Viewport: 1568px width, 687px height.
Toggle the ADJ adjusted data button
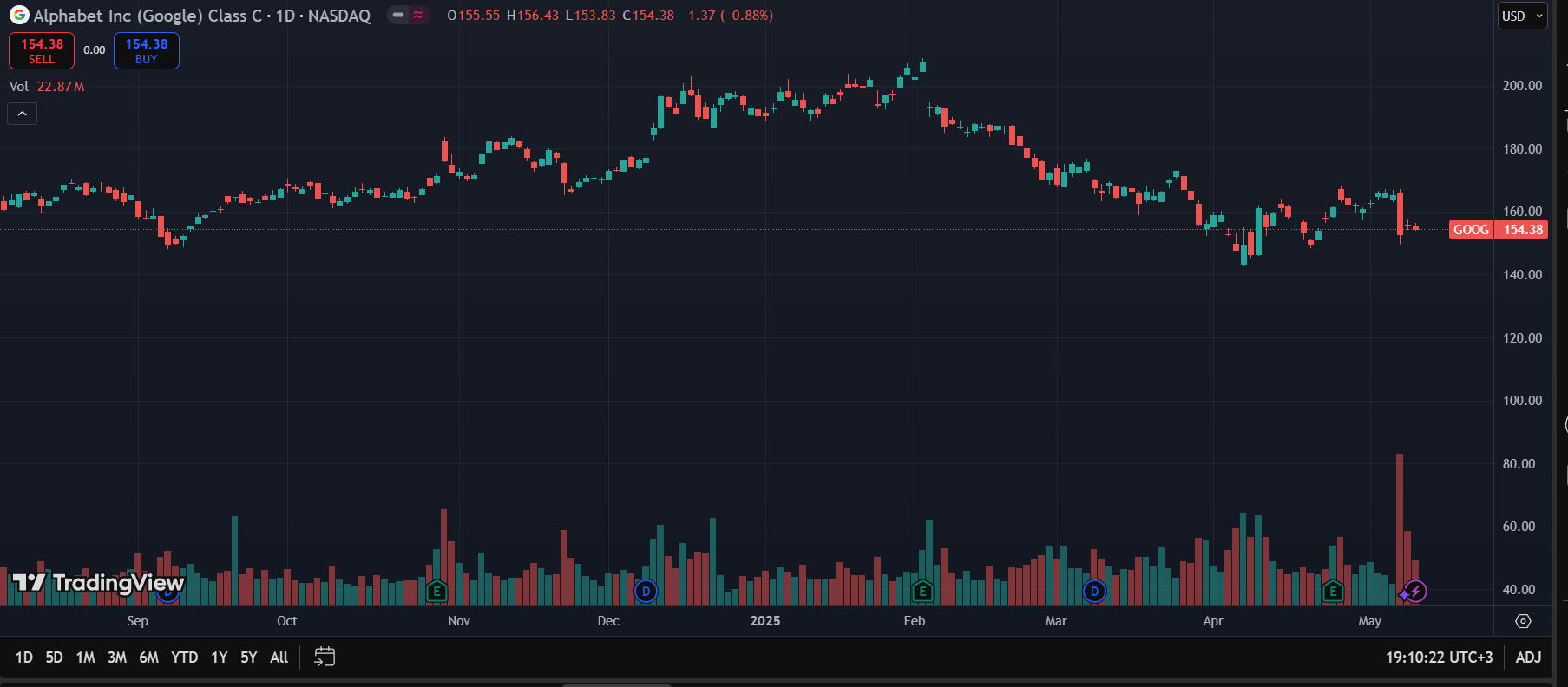click(x=1528, y=658)
